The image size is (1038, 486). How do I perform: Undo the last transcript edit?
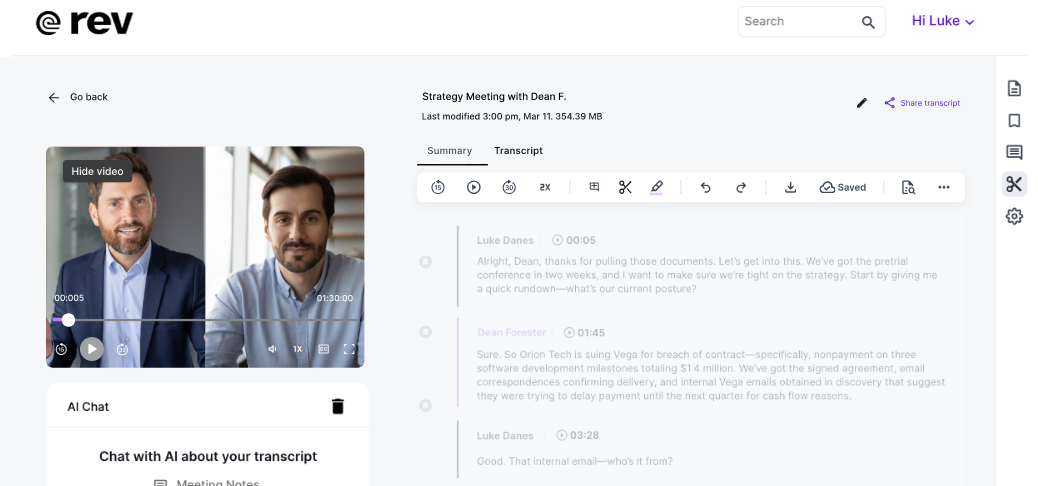click(x=705, y=187)
